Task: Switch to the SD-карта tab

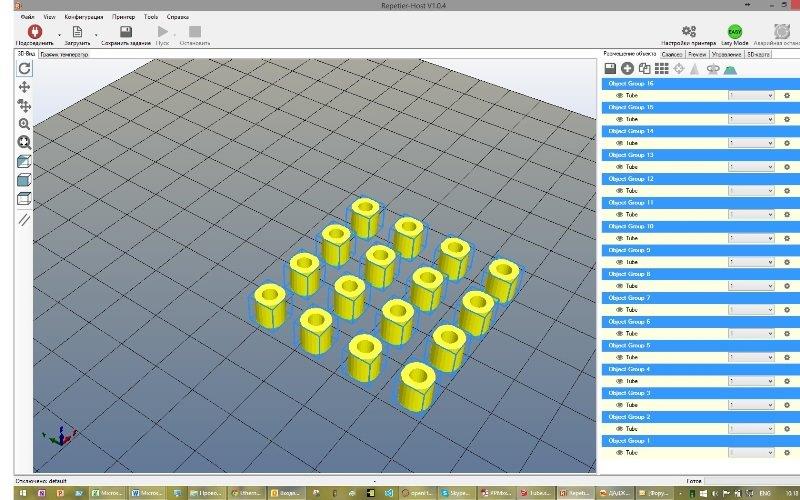Action: click(x=758, y=54)
